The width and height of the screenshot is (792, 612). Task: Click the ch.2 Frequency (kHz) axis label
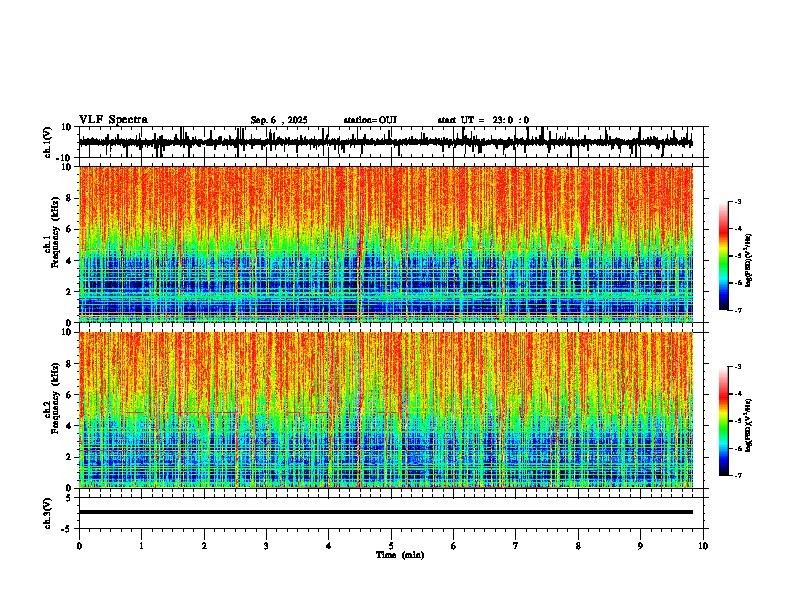tap(51, 398)
